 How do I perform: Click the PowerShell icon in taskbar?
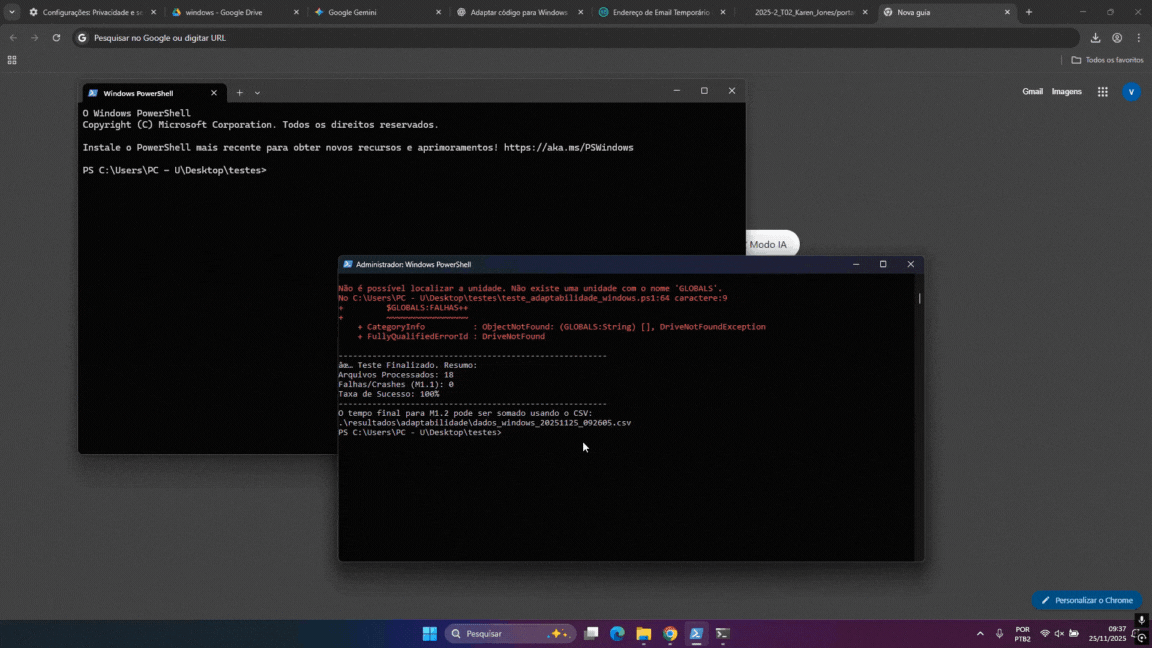coord(696,634)
